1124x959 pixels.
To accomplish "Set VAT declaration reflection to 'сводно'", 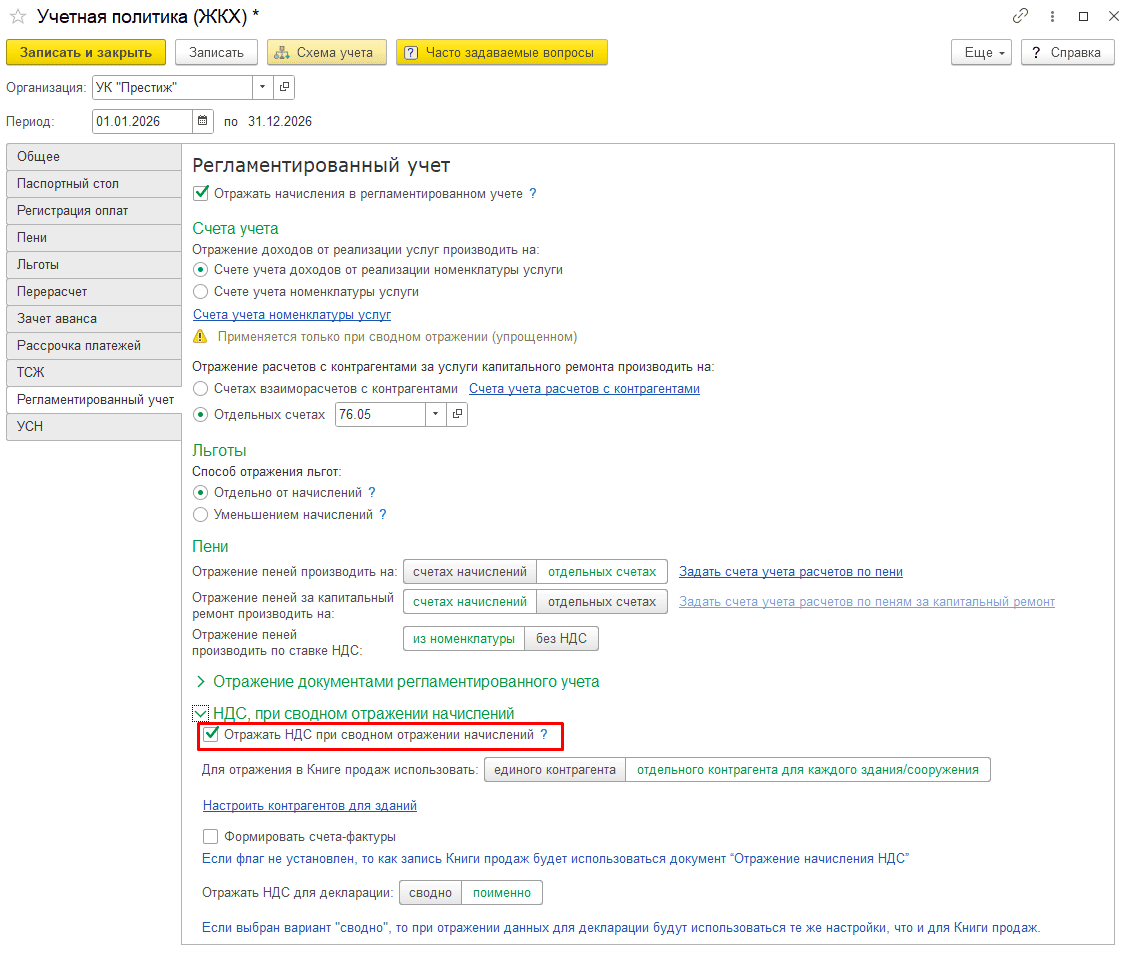I will click(x=431, y=893).
